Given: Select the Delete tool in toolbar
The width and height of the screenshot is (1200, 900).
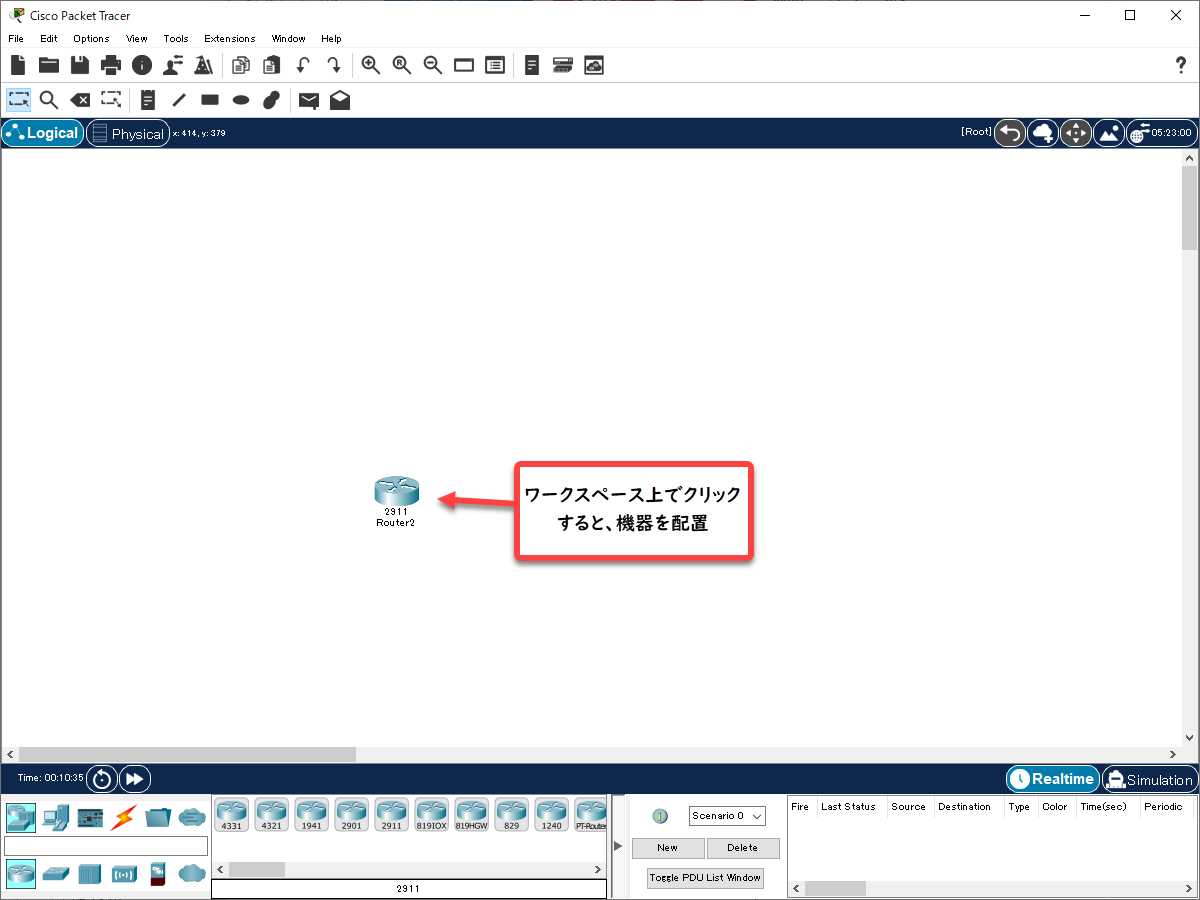Looking at the screenshot, I should pos(80,100).
